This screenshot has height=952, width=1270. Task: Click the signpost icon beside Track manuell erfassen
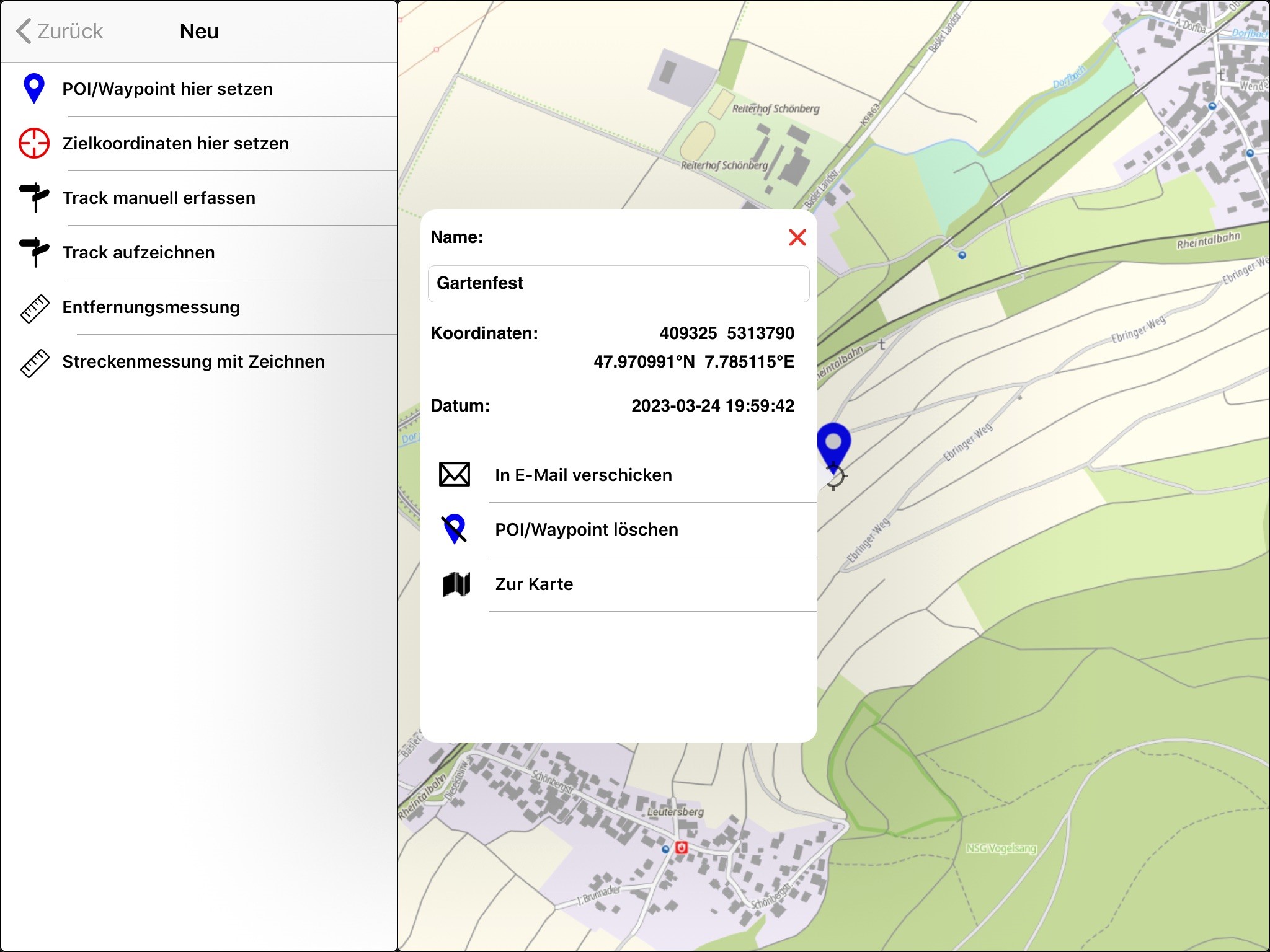point(34,198)
